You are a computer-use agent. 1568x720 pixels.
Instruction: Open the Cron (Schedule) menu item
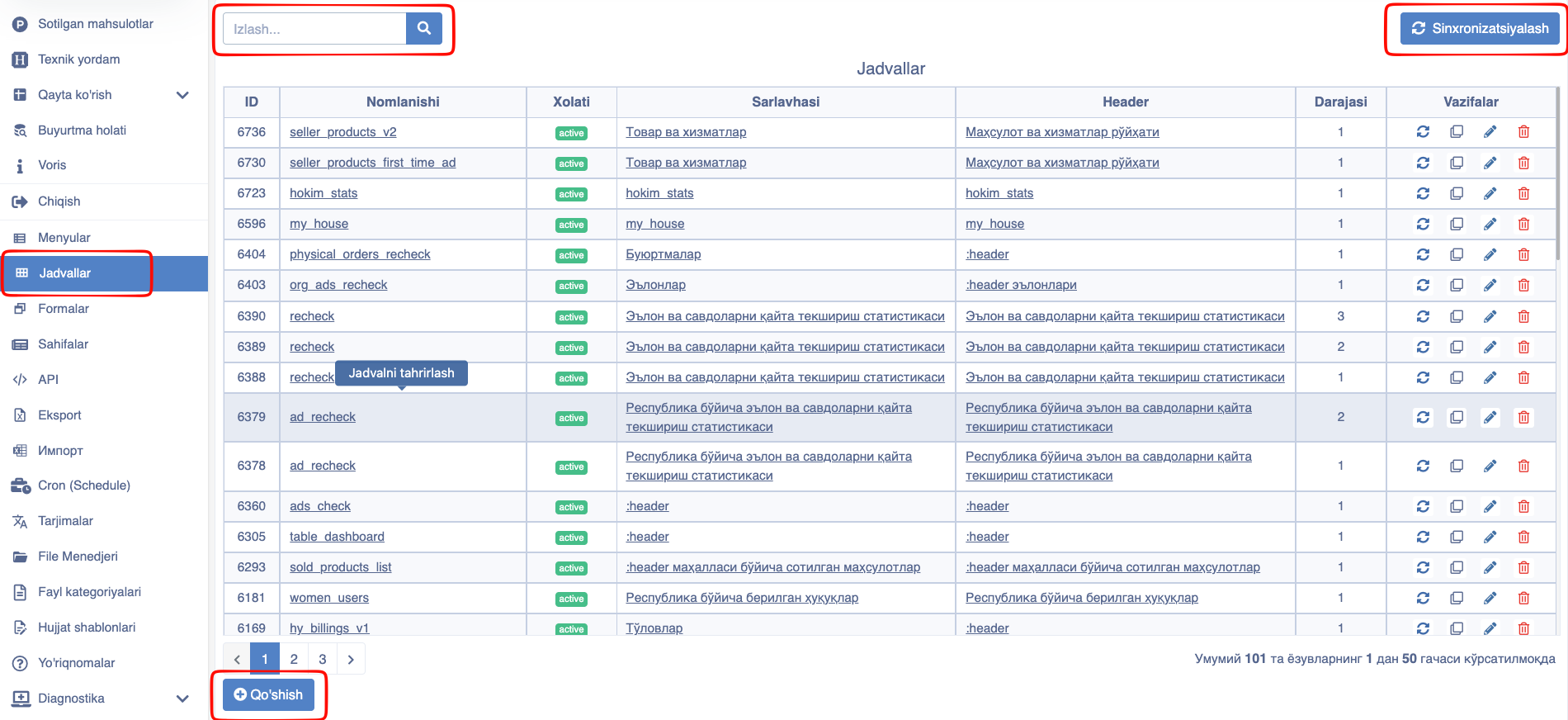(x=104, y=486)
